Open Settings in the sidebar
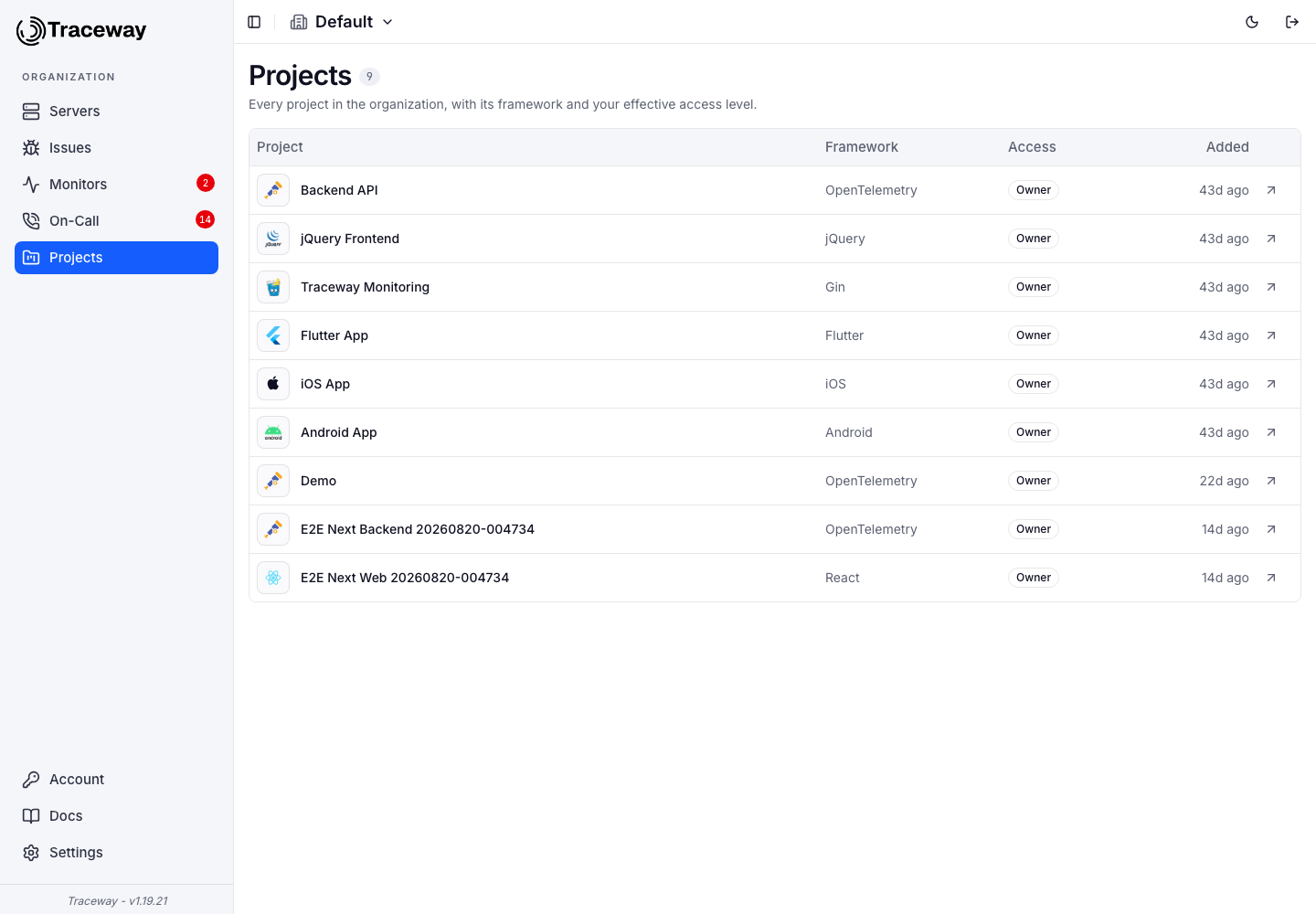Viewport: 1316px width, 914px height. (116, 853)
